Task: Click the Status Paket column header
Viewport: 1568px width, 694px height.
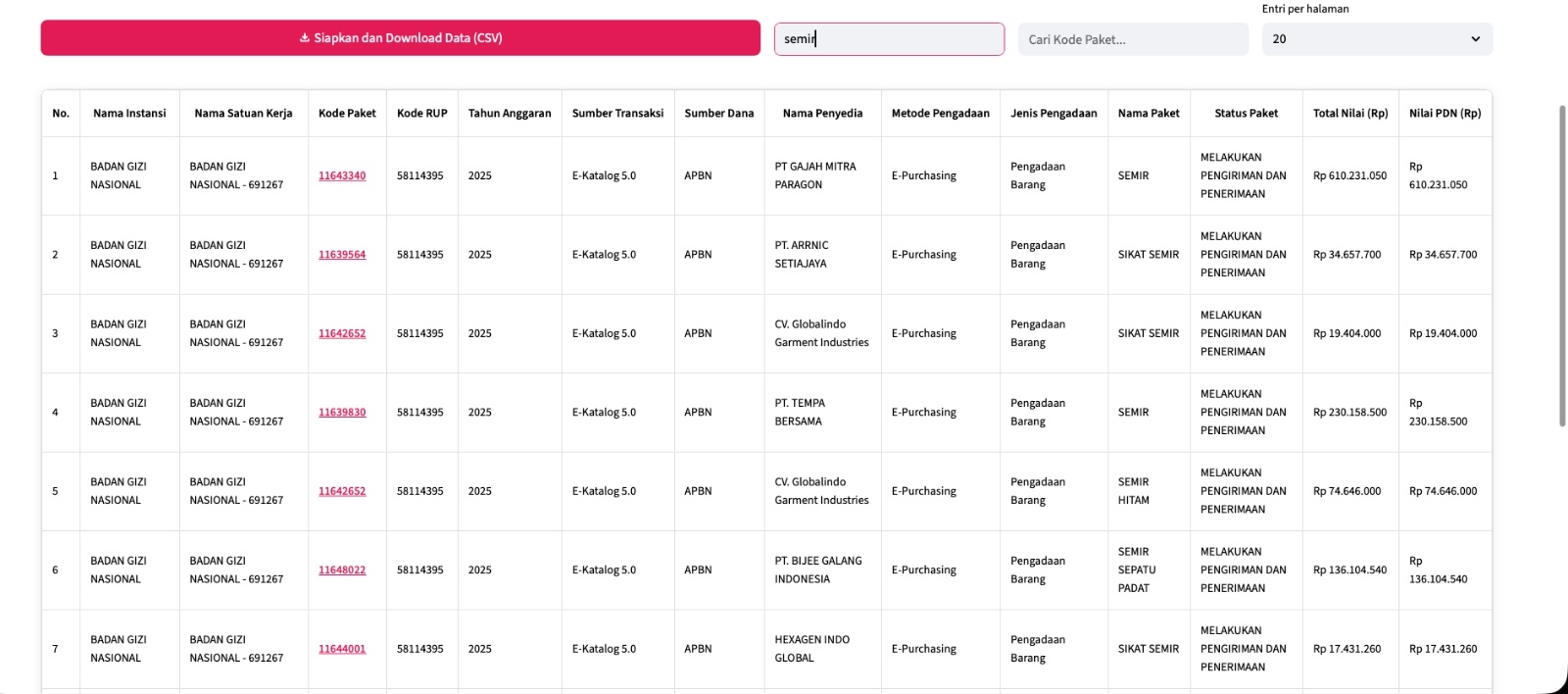Action: [1246, 114]
